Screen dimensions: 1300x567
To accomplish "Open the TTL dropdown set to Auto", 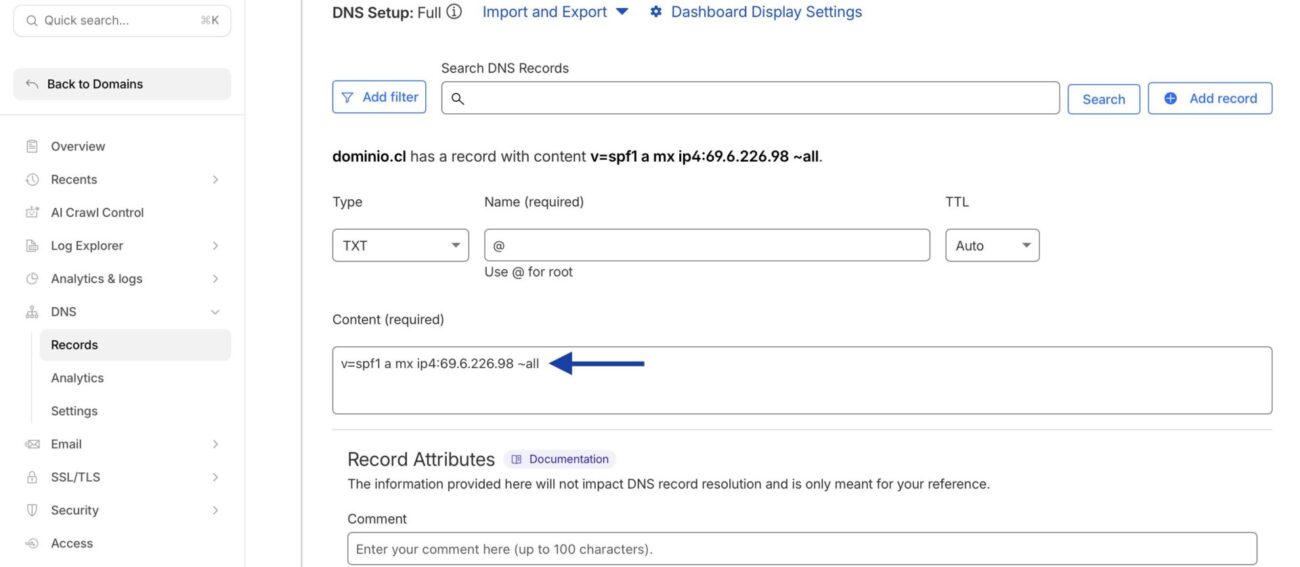I will pos(991,246).
